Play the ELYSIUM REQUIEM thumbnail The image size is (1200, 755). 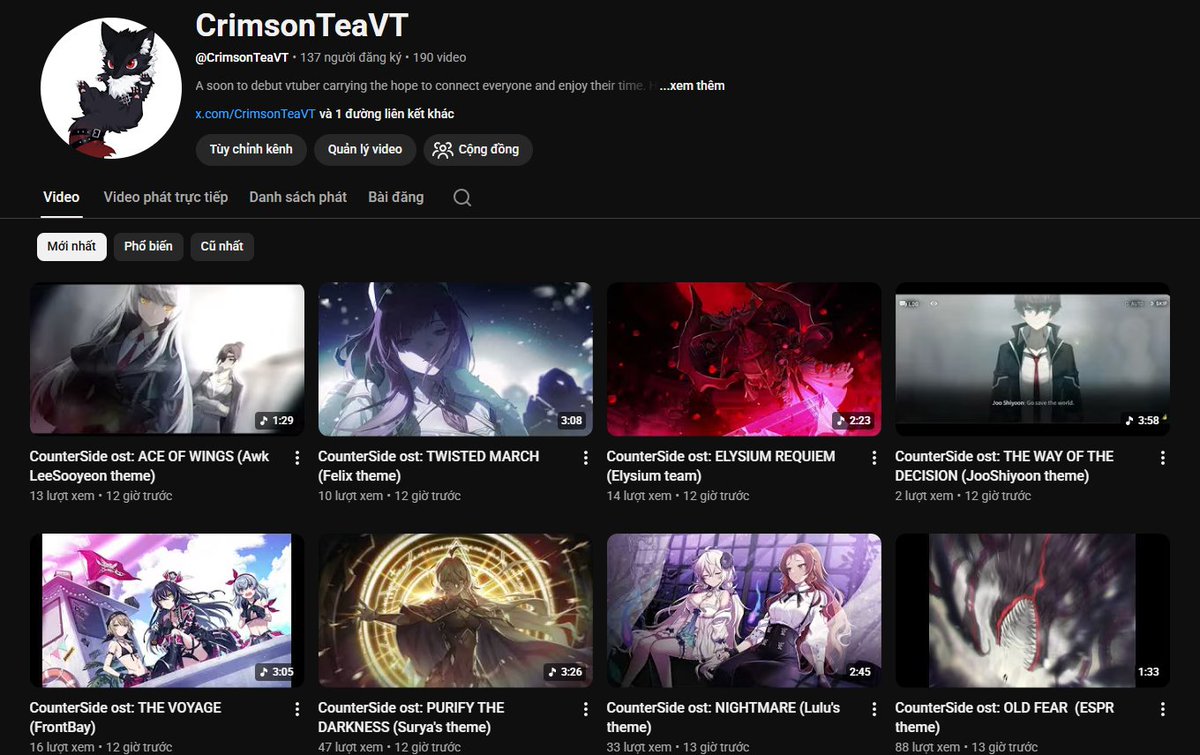[x=744, y=359]
